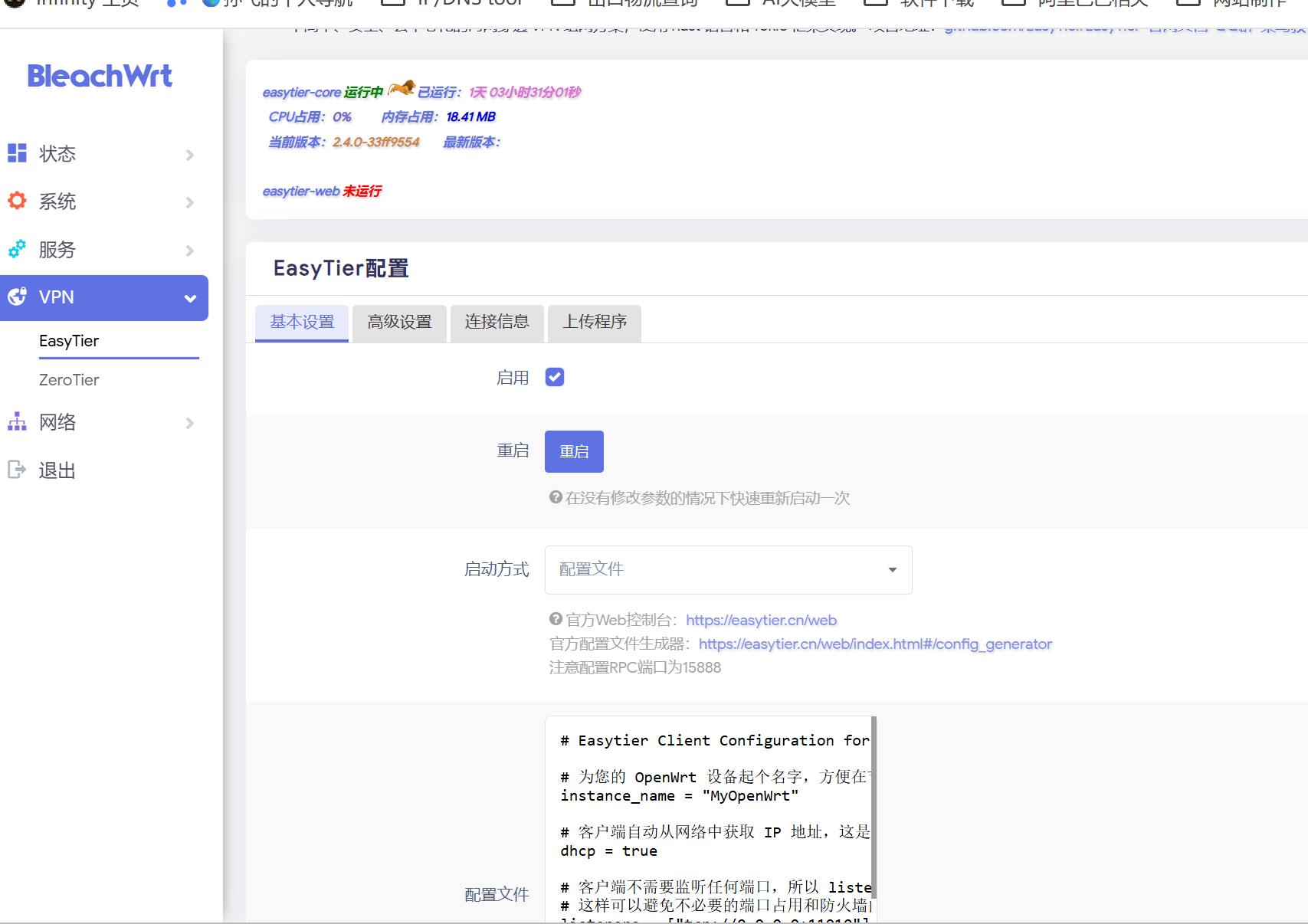Click the blue 重启 button

pyautogui.click(x=574, y=451)
